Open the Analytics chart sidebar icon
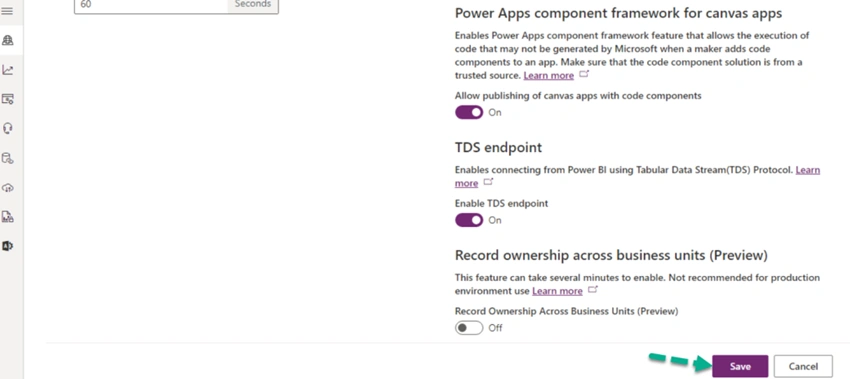Image resolution: width=850 pixels, height=379 pixels. 8,70
